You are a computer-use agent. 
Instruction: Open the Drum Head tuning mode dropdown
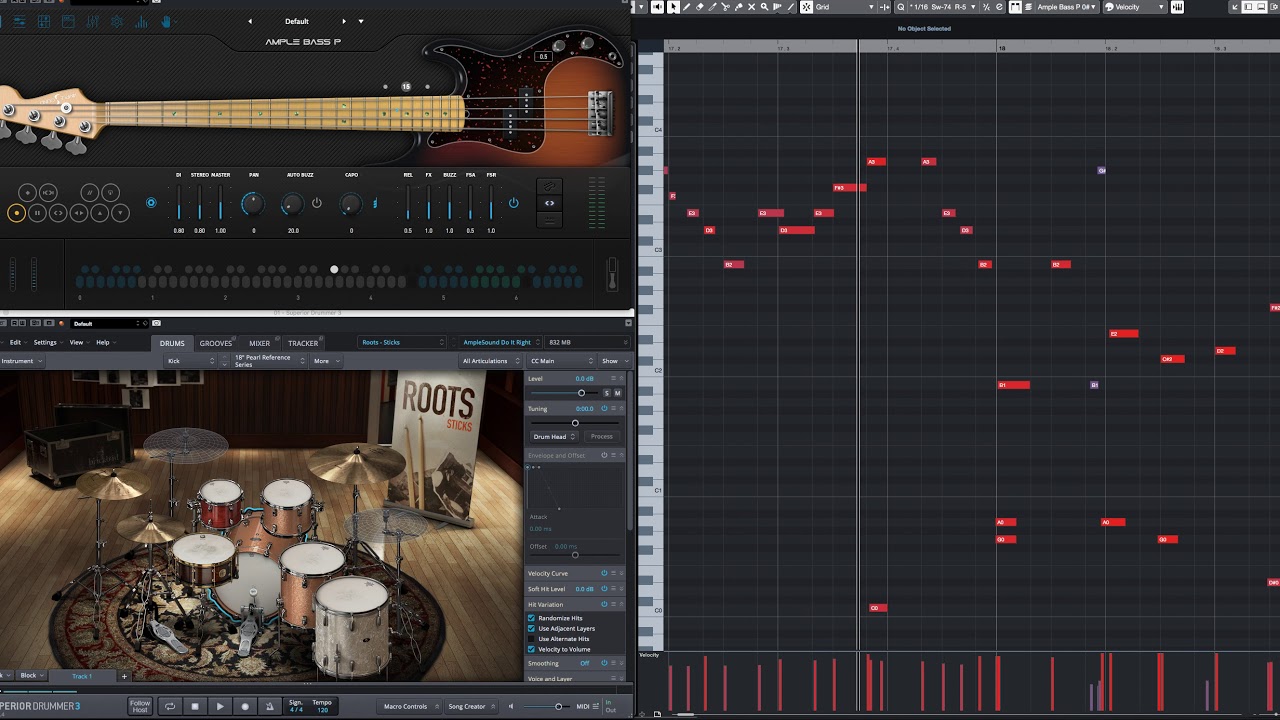pos(554,437)
